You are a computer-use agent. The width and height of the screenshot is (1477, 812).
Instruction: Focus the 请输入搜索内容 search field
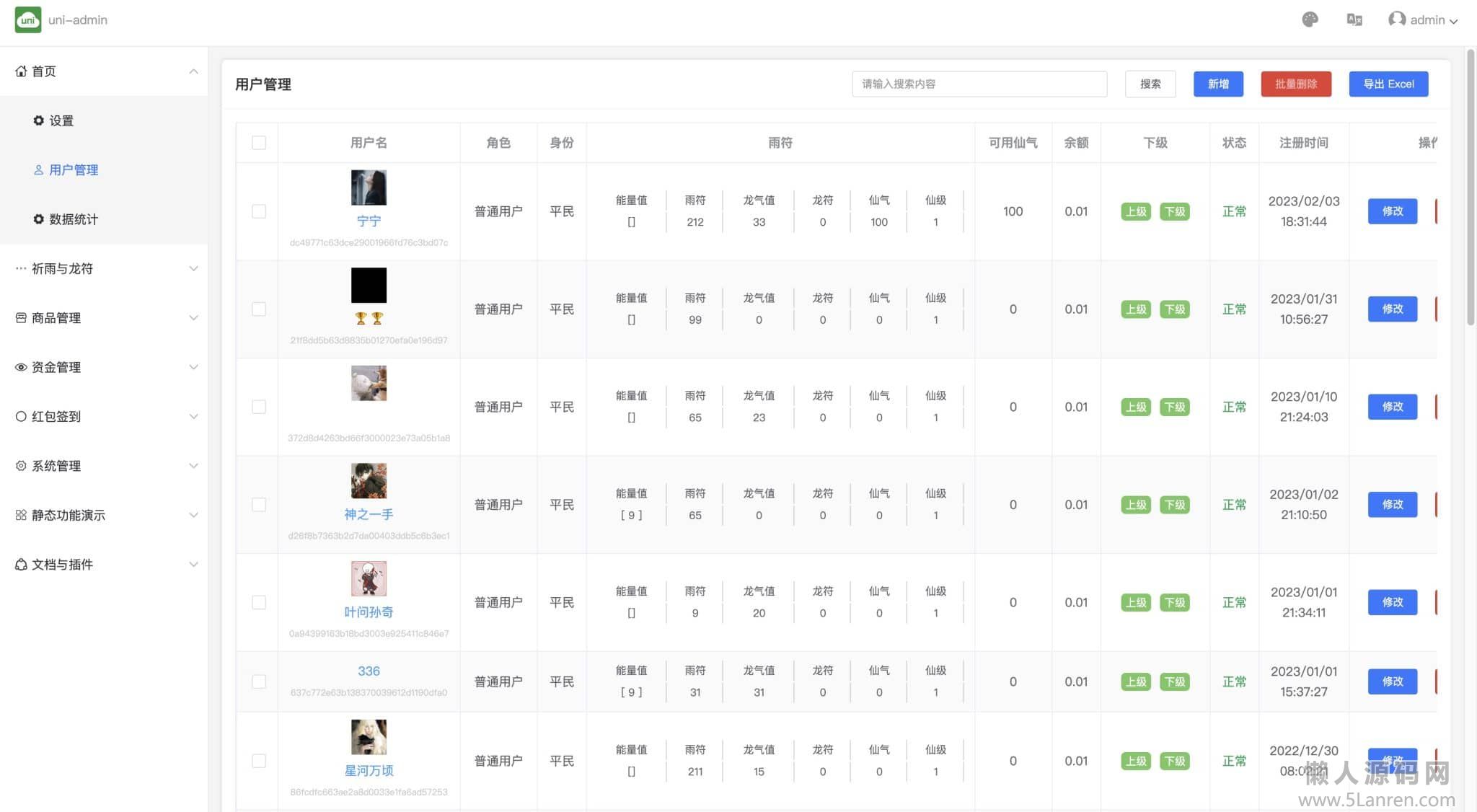(979, 84)
